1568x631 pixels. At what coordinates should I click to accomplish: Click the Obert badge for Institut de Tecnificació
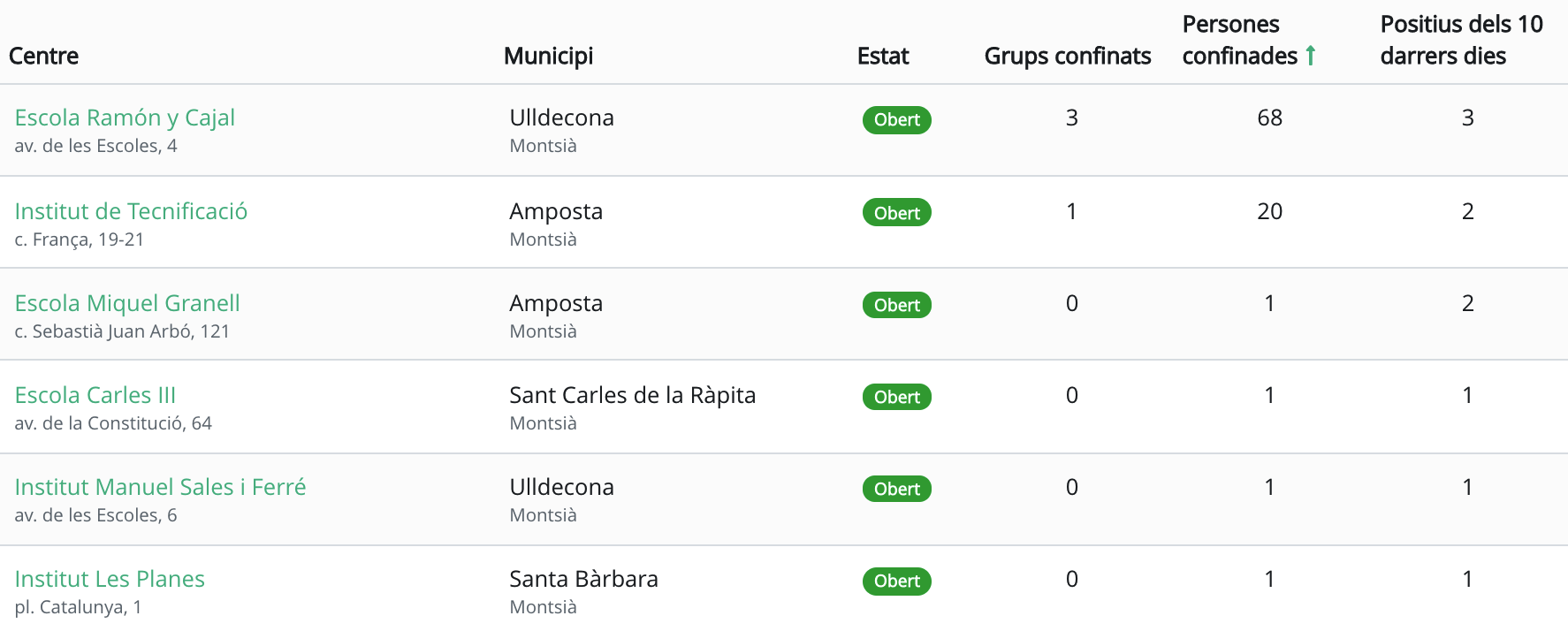[x=896, y=213]
